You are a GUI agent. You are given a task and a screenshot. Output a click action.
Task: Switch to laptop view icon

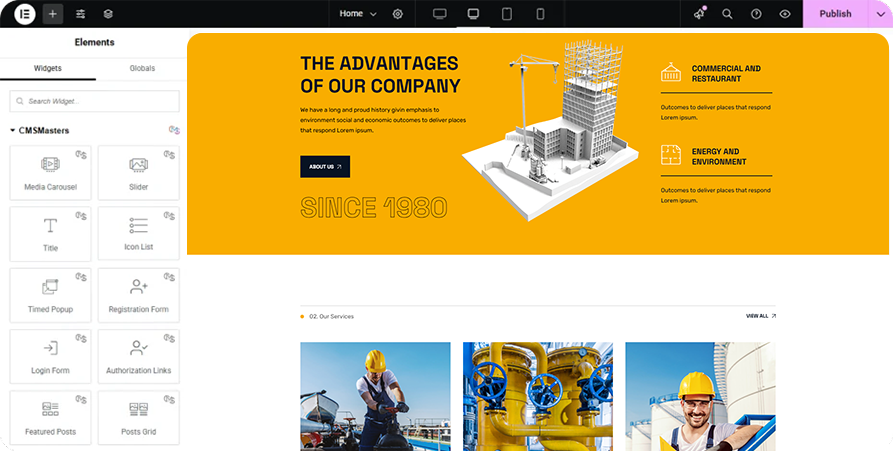[x=473, y=14]
